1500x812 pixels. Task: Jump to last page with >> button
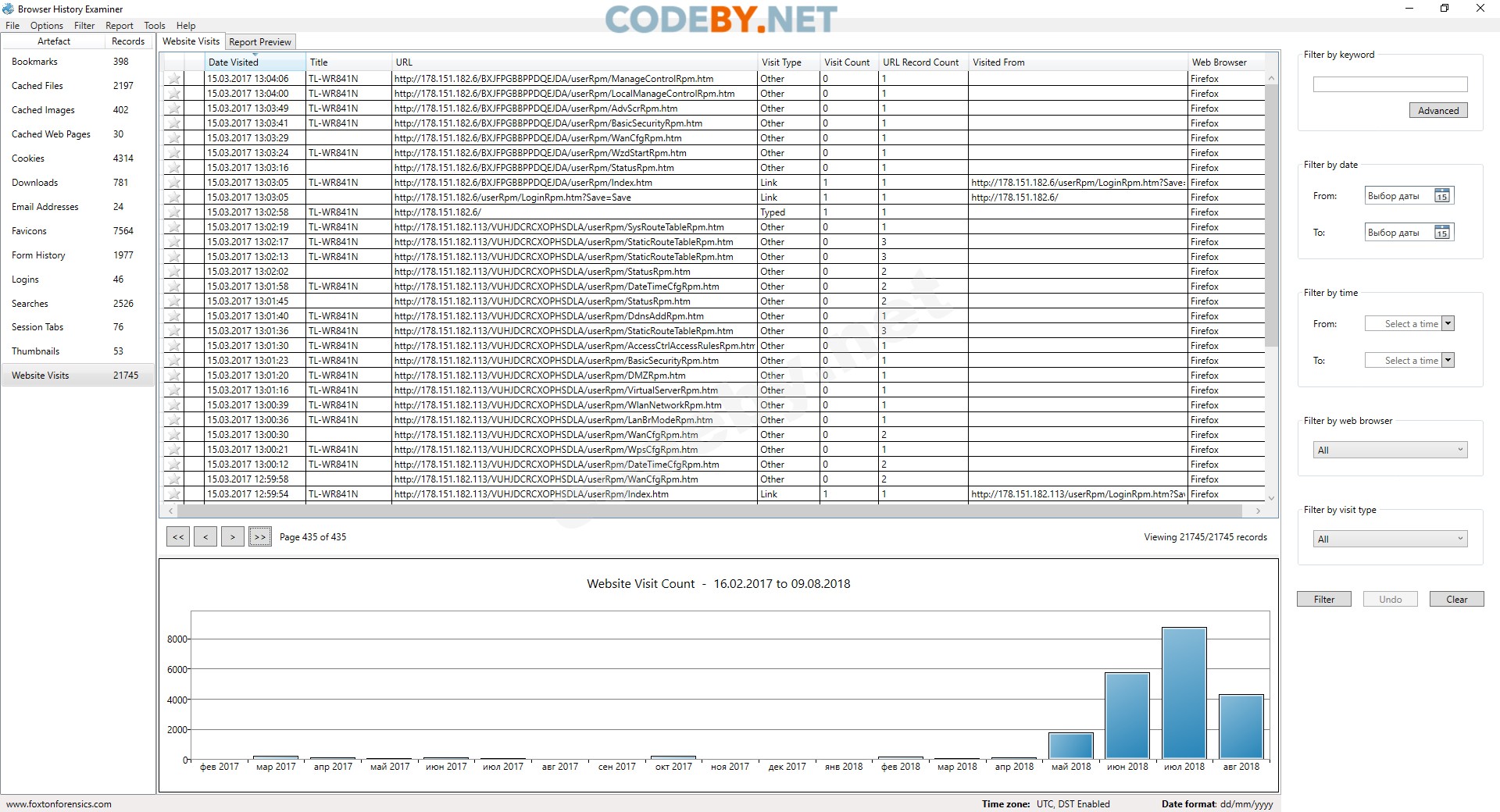point(260,537)
